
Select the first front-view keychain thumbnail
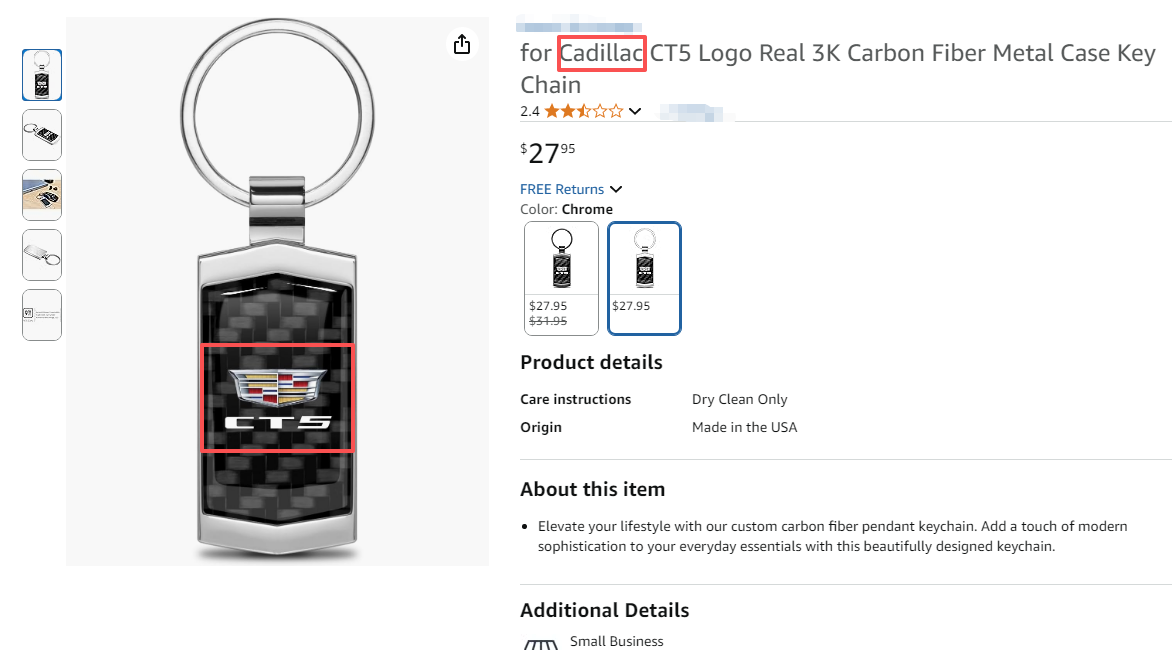click(42, 75)
